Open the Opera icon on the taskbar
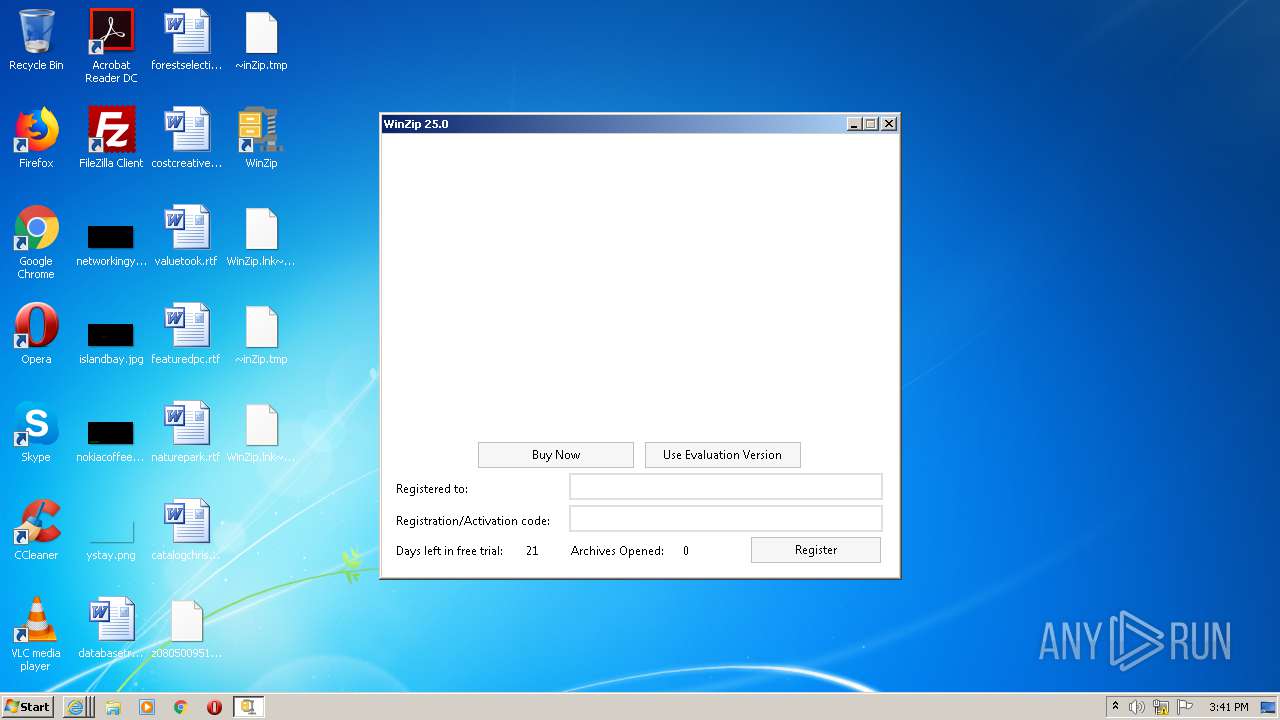Viewport: 1280px width, 720px height. 214,707
